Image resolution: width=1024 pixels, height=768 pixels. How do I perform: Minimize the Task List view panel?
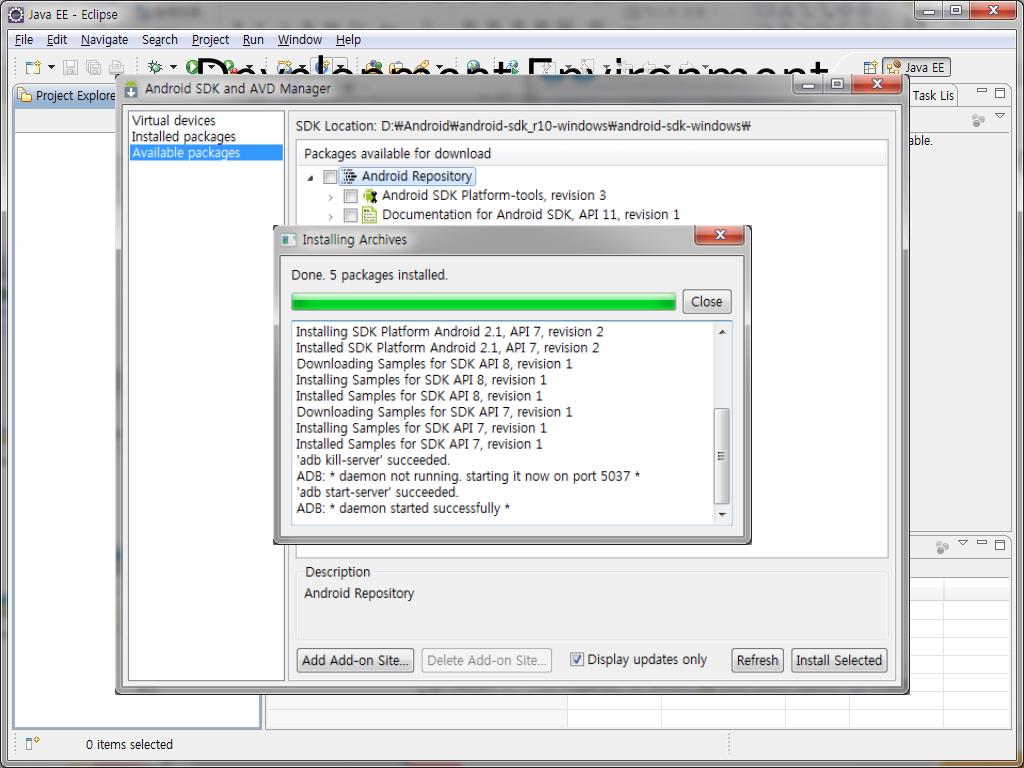pyautogui.click(x=982, y=91)
